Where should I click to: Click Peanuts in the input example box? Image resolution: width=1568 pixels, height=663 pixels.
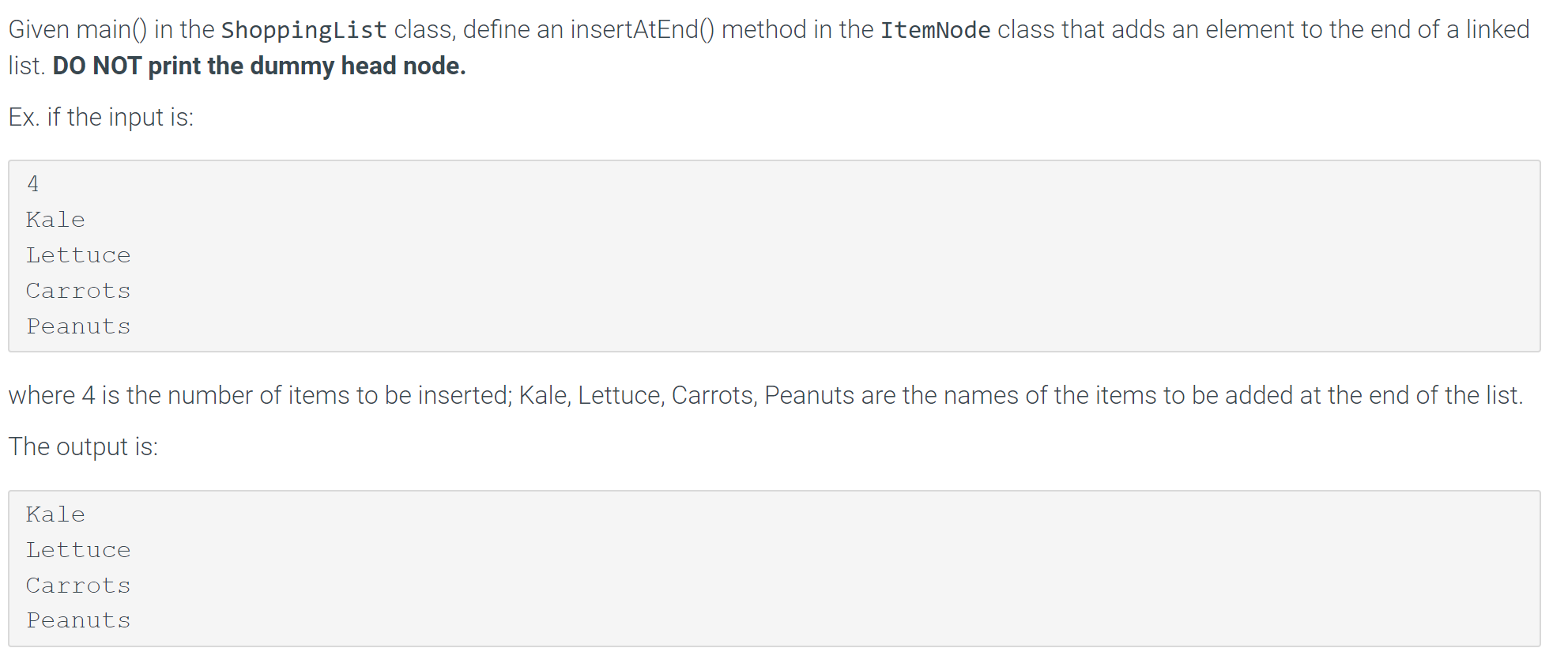pos(78,326)
